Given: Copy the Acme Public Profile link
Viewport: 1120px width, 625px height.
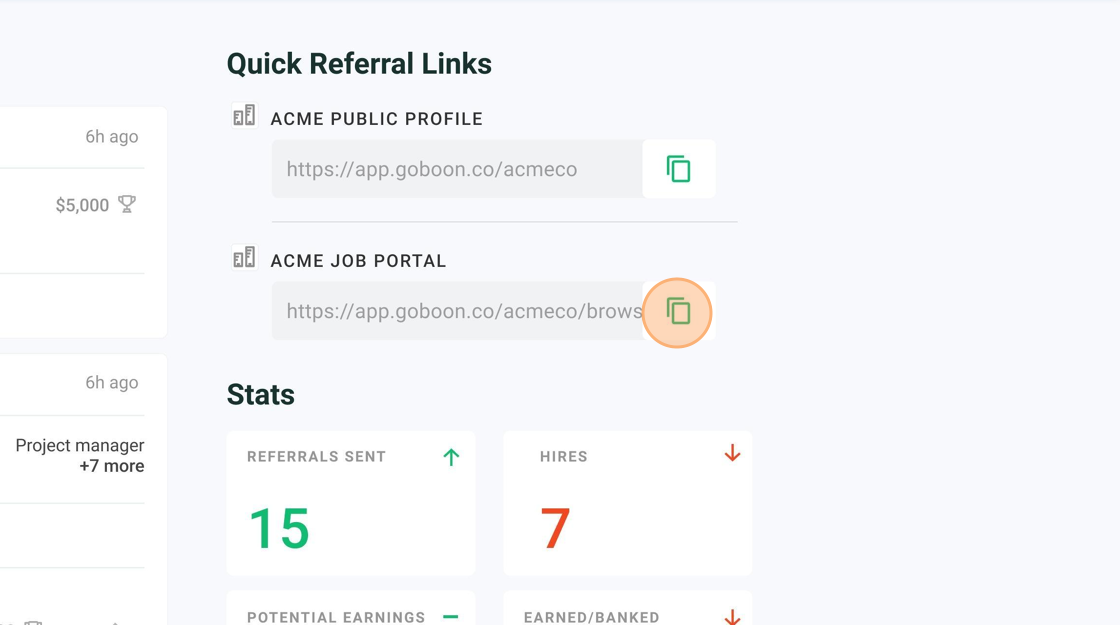Looking at the screenshot, I should click(678, 169).
